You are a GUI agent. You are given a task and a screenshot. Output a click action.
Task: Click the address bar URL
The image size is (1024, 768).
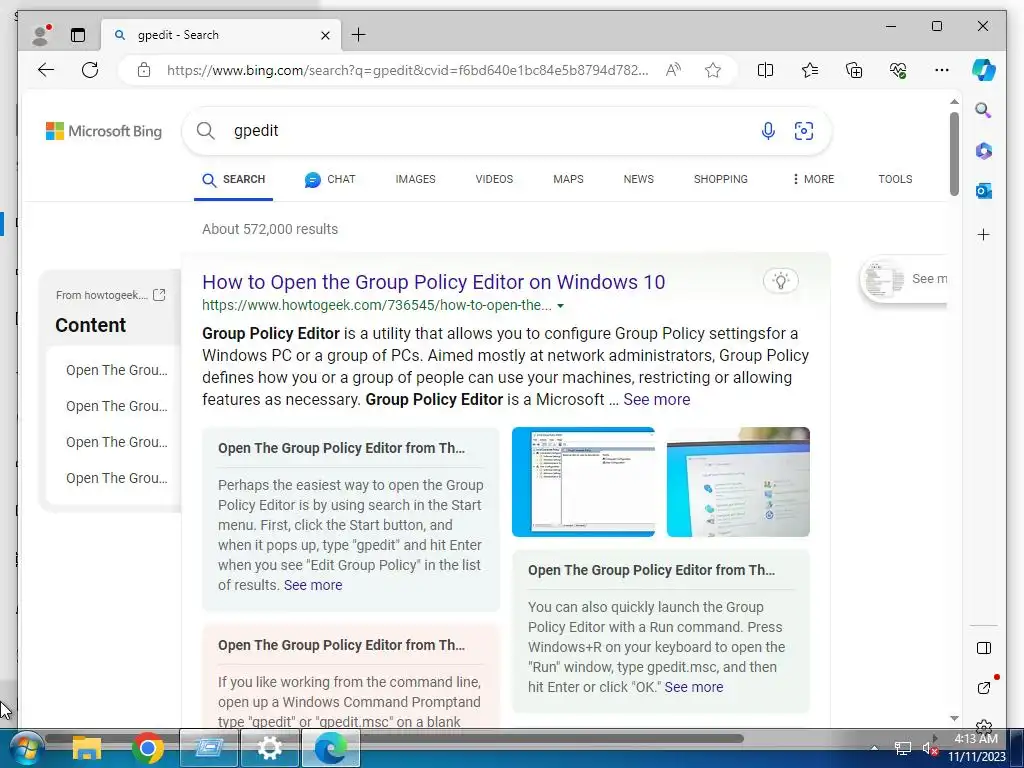click(408, 70)
